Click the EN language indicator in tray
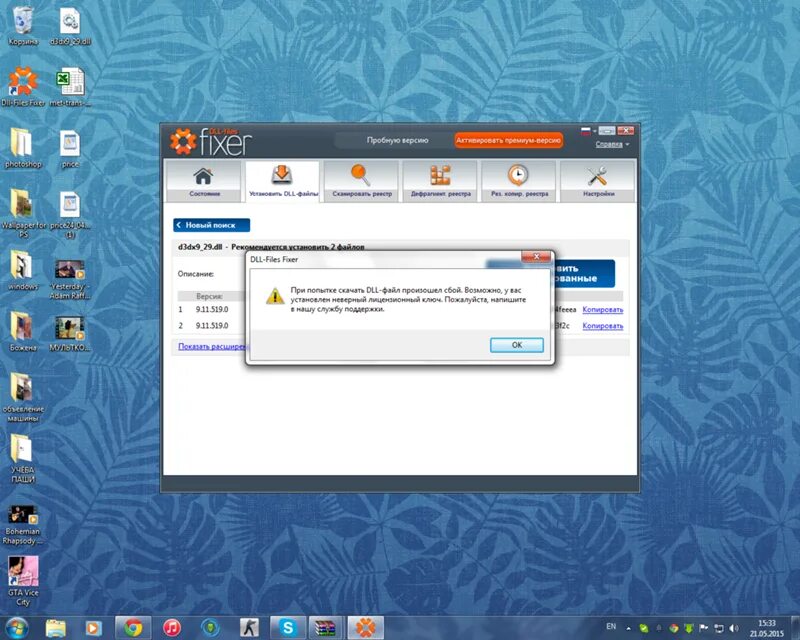The height and width of the screenshot is (640, 800). coord(611,627)
